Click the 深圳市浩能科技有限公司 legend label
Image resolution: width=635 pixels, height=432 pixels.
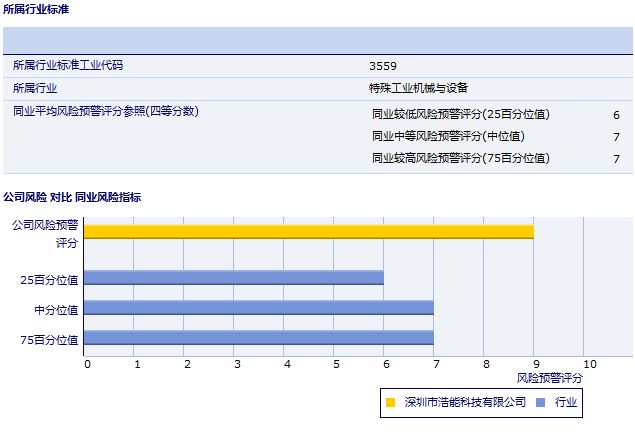coord(465,402)
